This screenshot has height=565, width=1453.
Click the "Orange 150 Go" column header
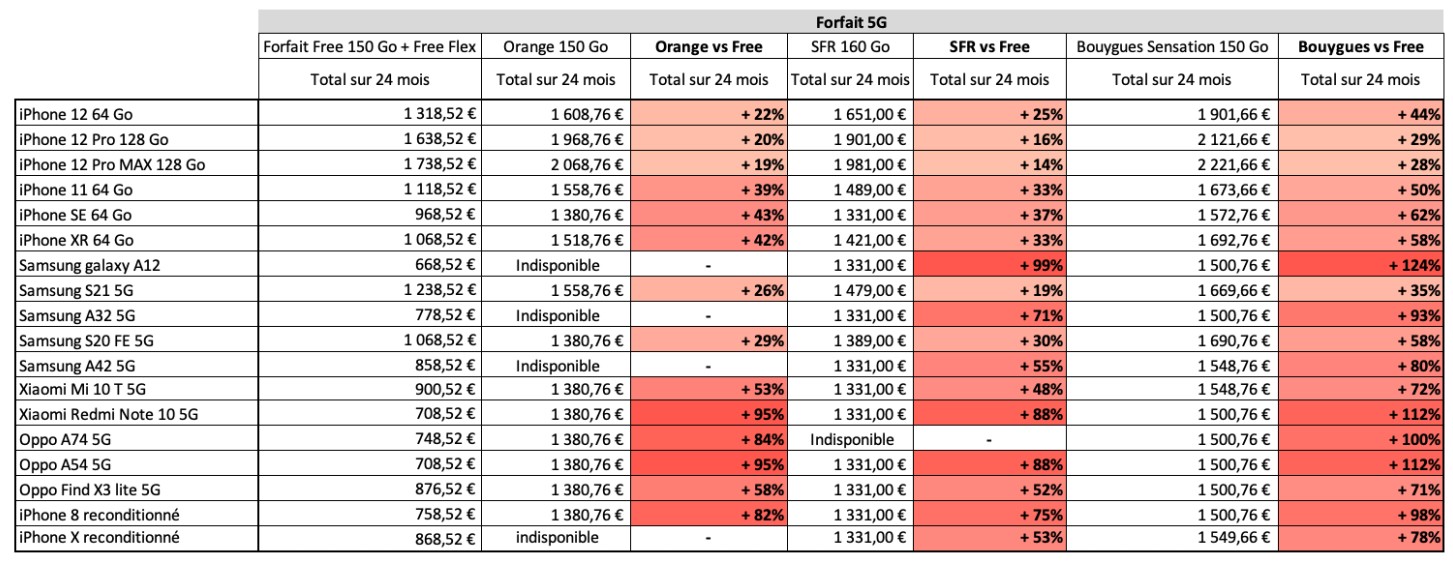point(555,46)
